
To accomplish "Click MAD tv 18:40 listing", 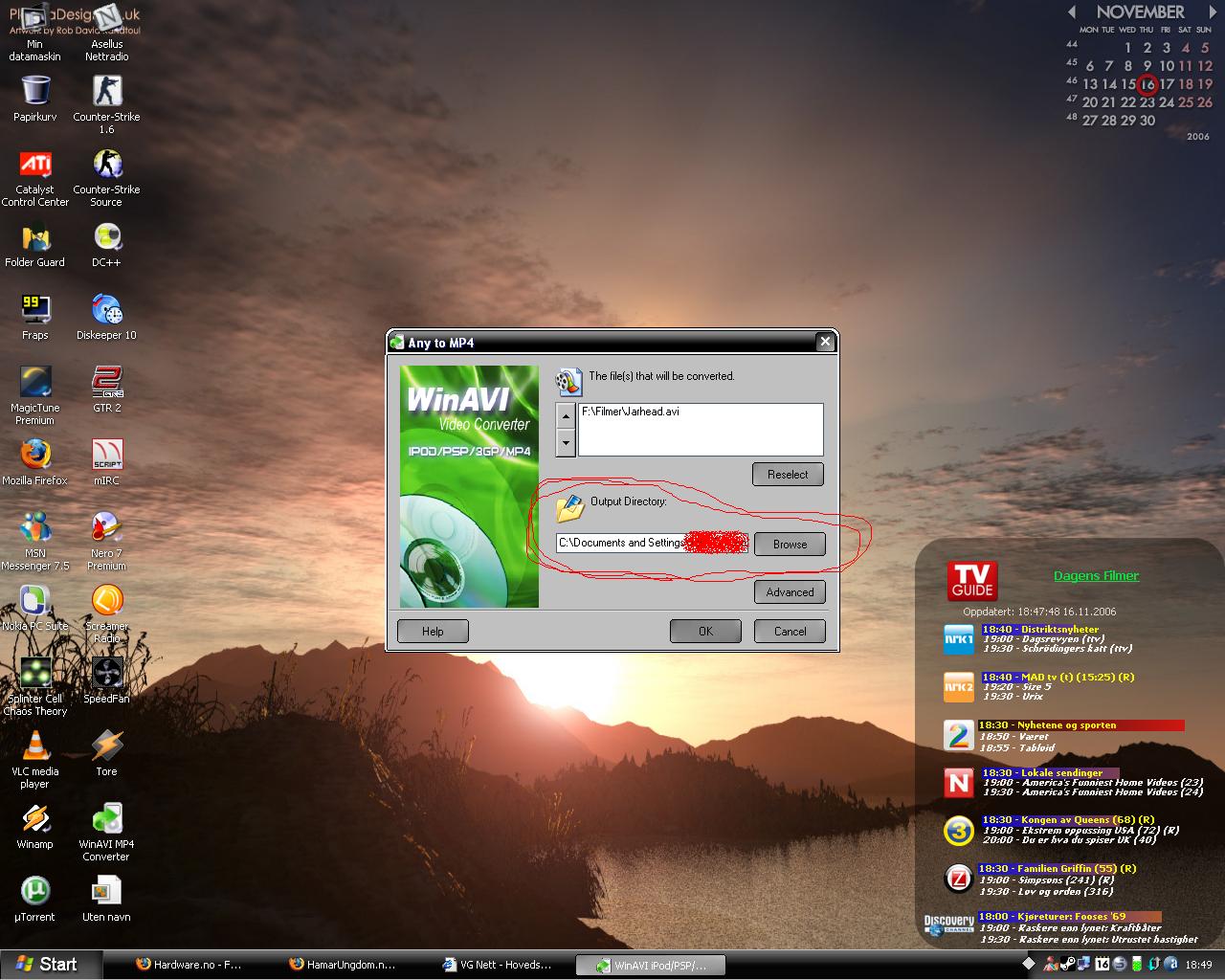I will 1058,678.
